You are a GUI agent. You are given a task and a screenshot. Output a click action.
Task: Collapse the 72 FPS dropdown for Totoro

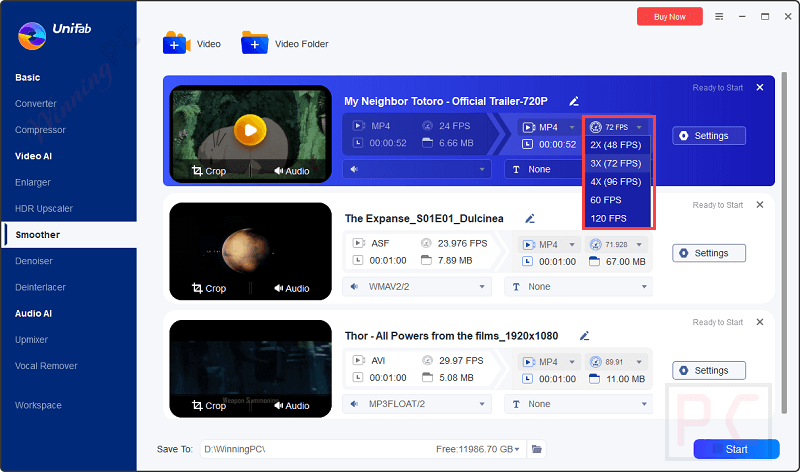coord(617,127)
